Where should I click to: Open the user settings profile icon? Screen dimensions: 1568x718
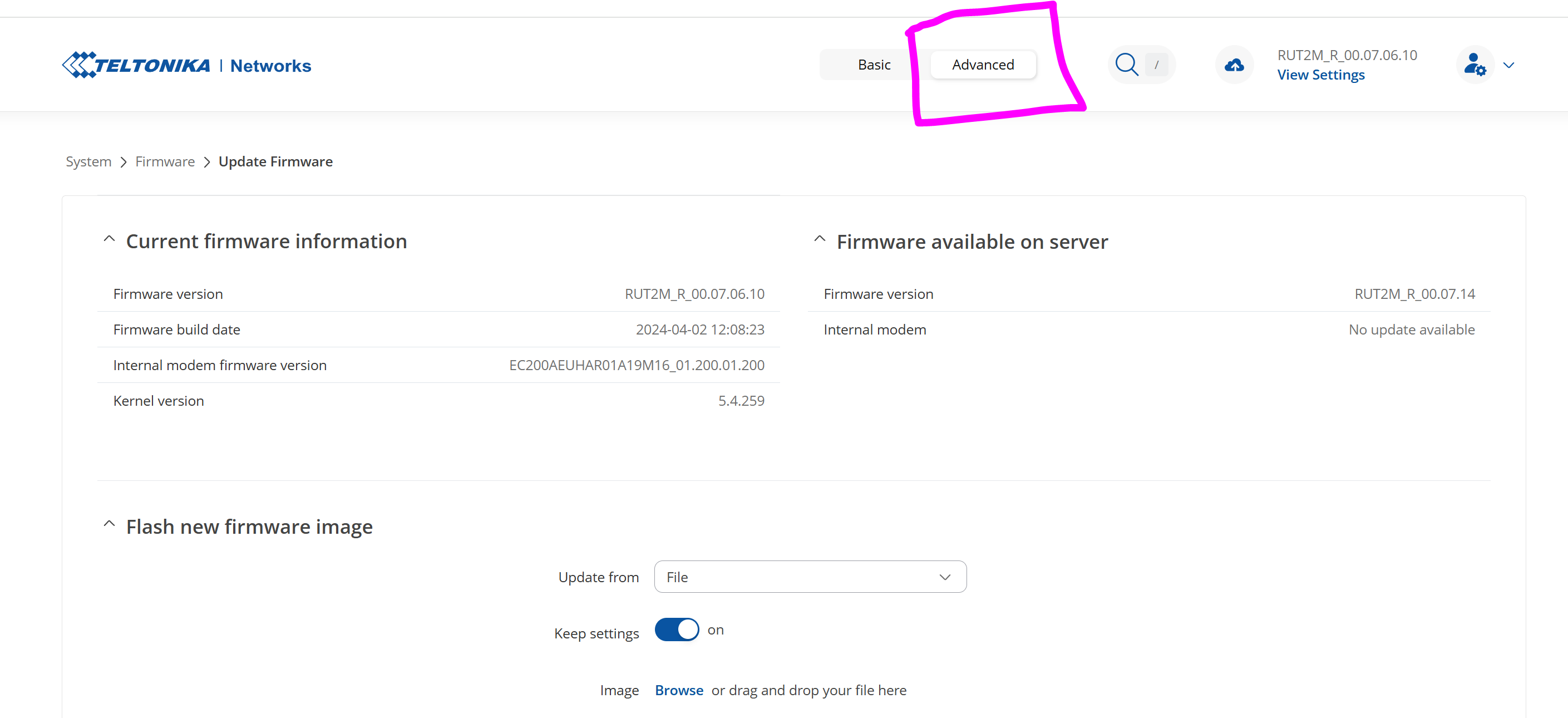point(1475,65)
